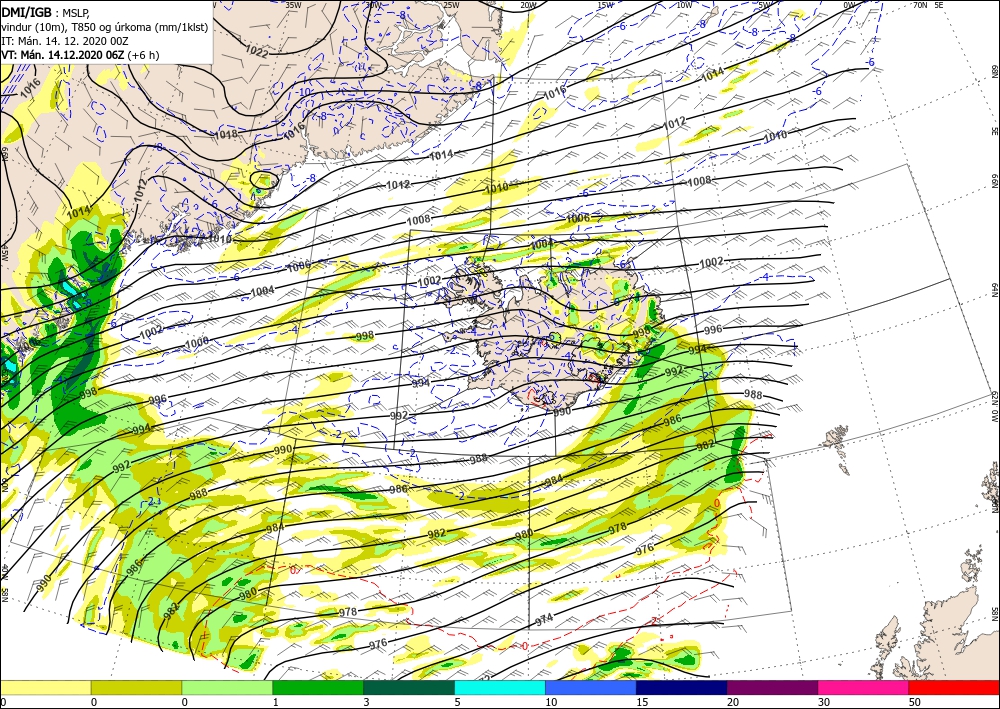The width and height of the screenshot is (1000, 709).
Task: Click the "25W" longitude label
Action: tap(451, 5)
